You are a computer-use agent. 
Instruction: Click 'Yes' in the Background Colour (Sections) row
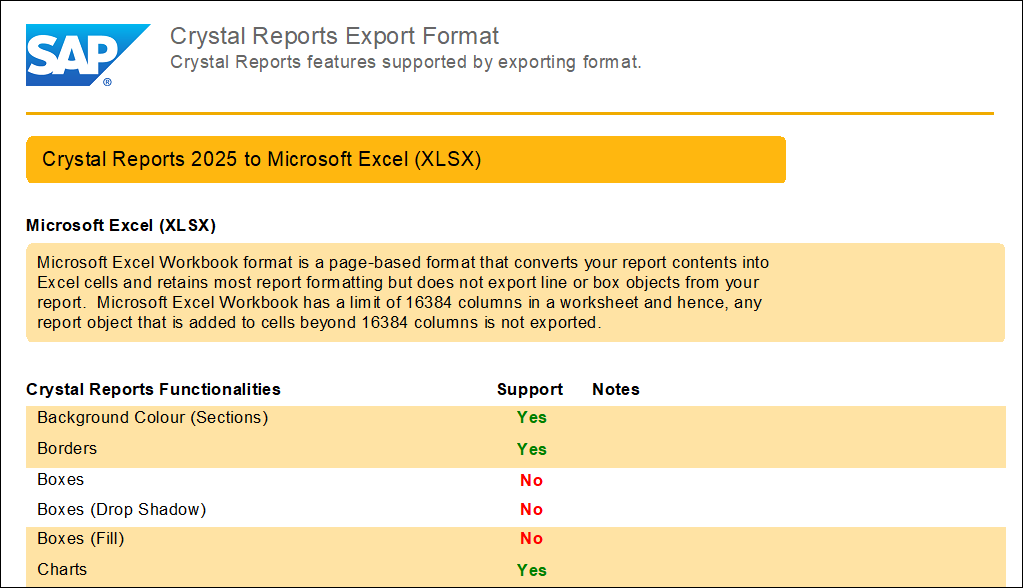click(x=532, y=418)
